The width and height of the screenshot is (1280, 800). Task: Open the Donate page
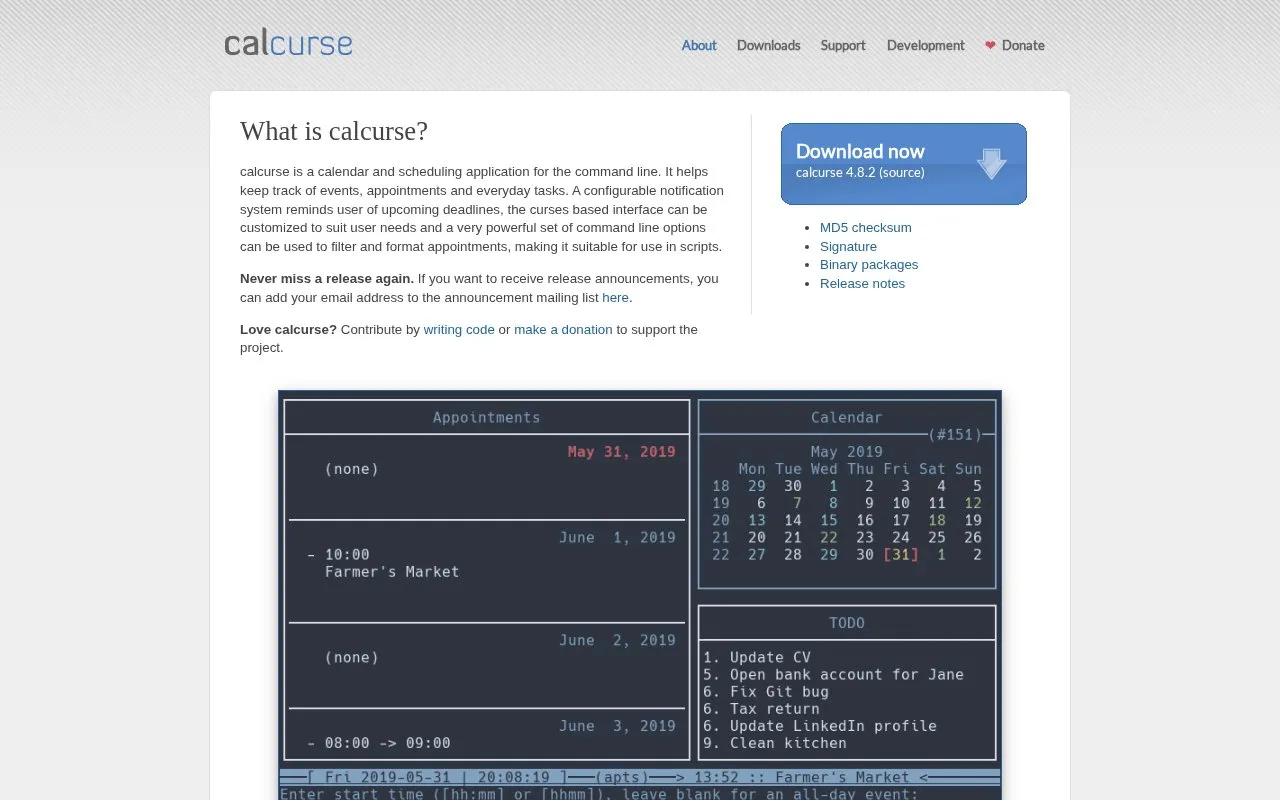tap(1023, 45)
